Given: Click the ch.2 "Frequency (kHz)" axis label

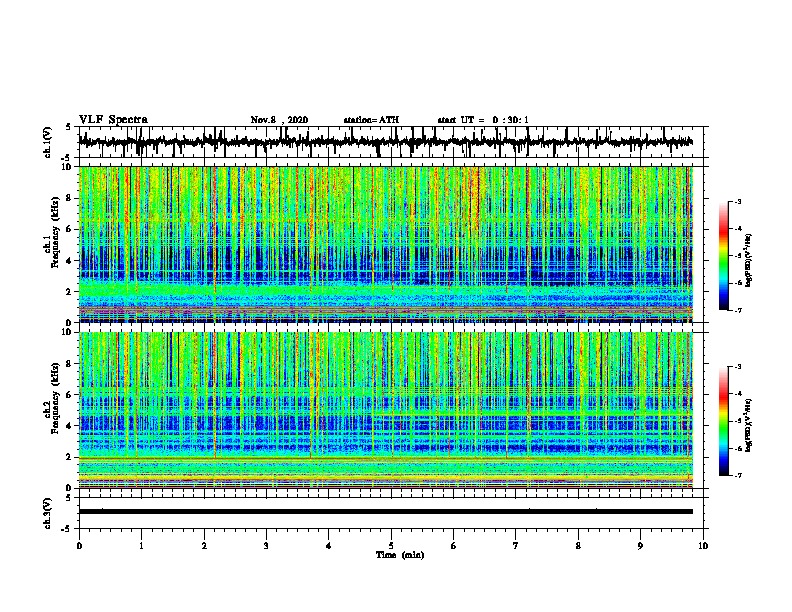Looking at the screenshot, I should point(56,398).
